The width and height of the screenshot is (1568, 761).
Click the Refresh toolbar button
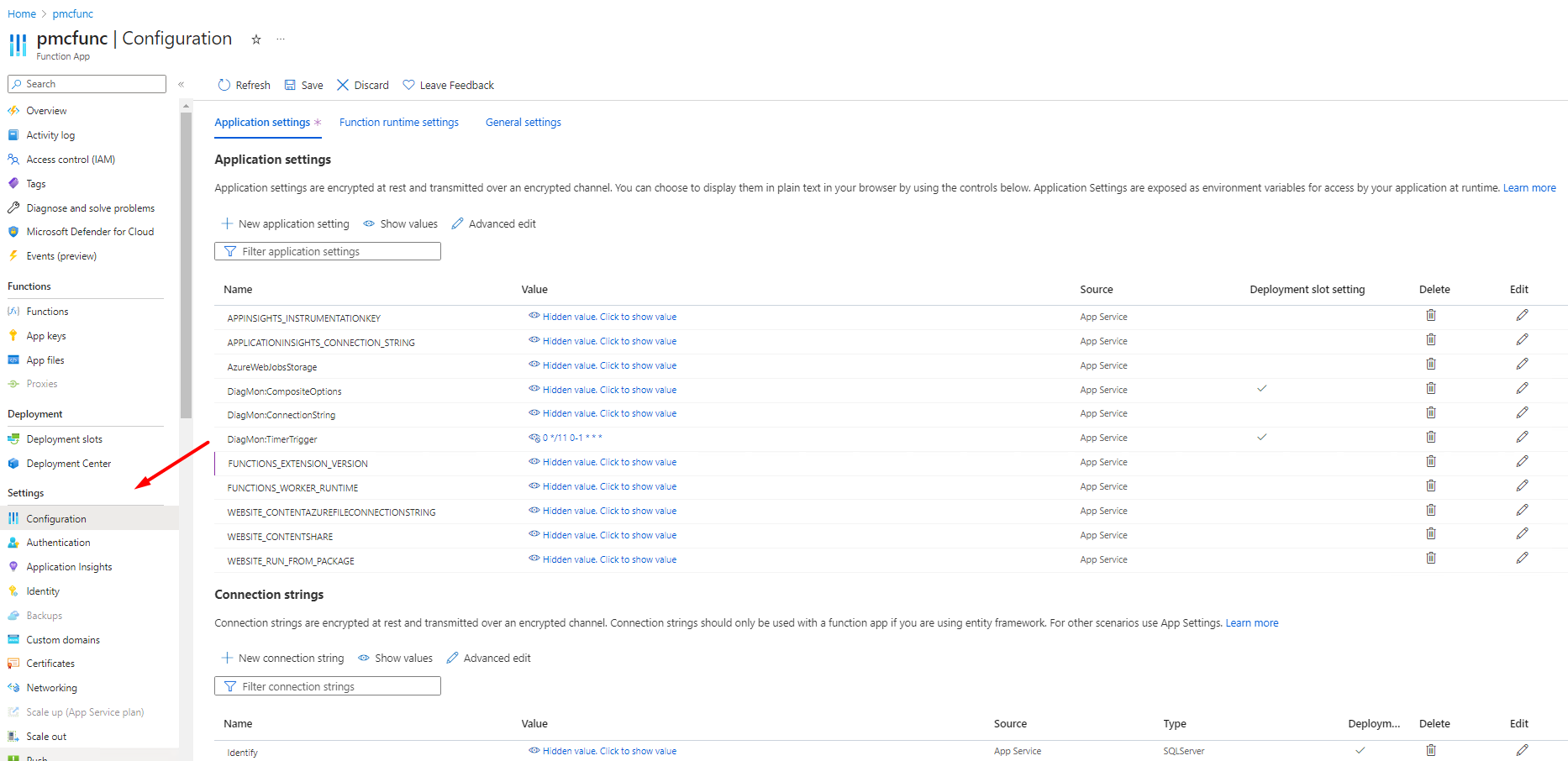(x=244, y=85)
